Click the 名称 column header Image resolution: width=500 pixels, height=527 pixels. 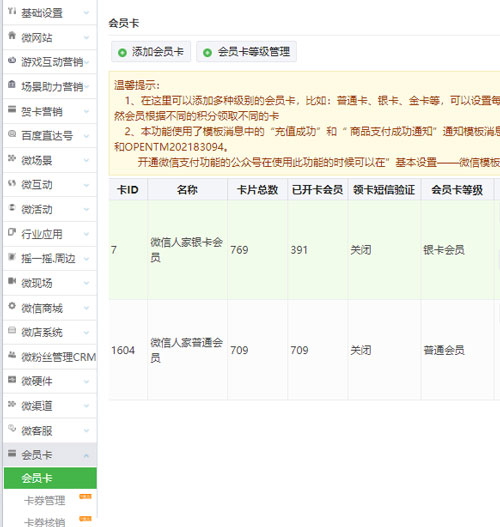coord(187,190)
